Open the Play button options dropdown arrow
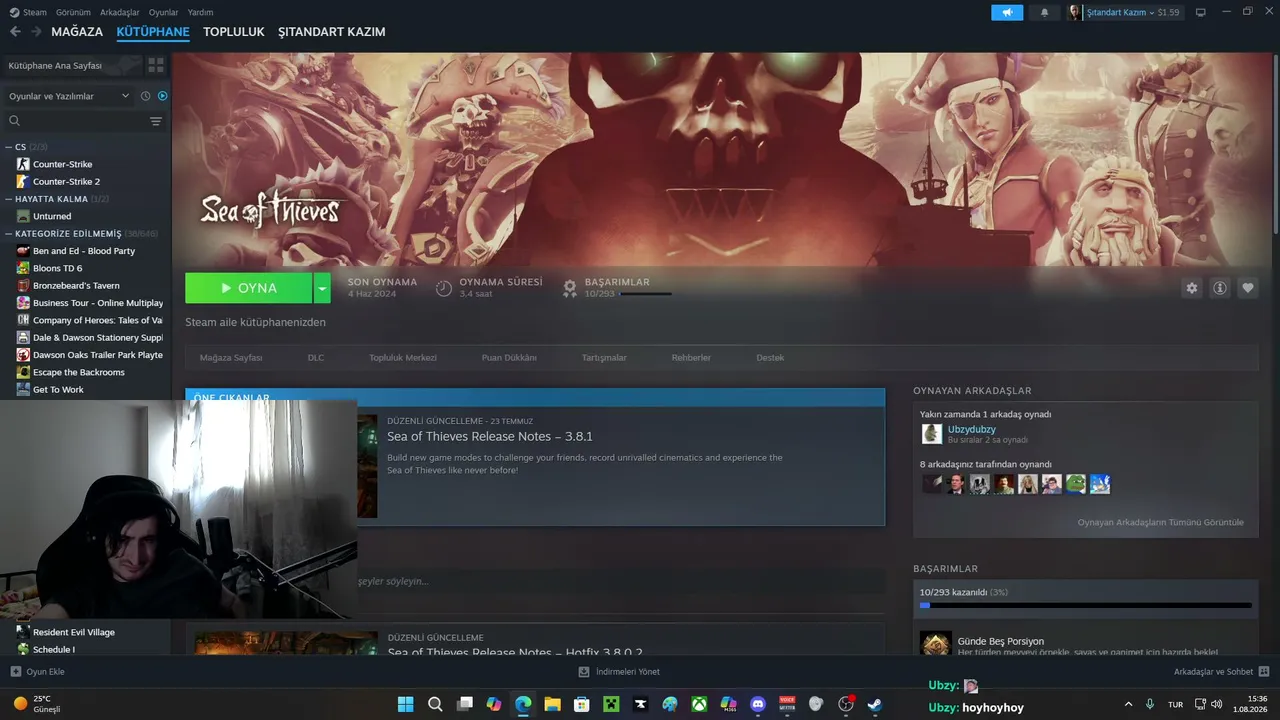The height and width of the screenshot is (720, 1280). tap(322, 288)
